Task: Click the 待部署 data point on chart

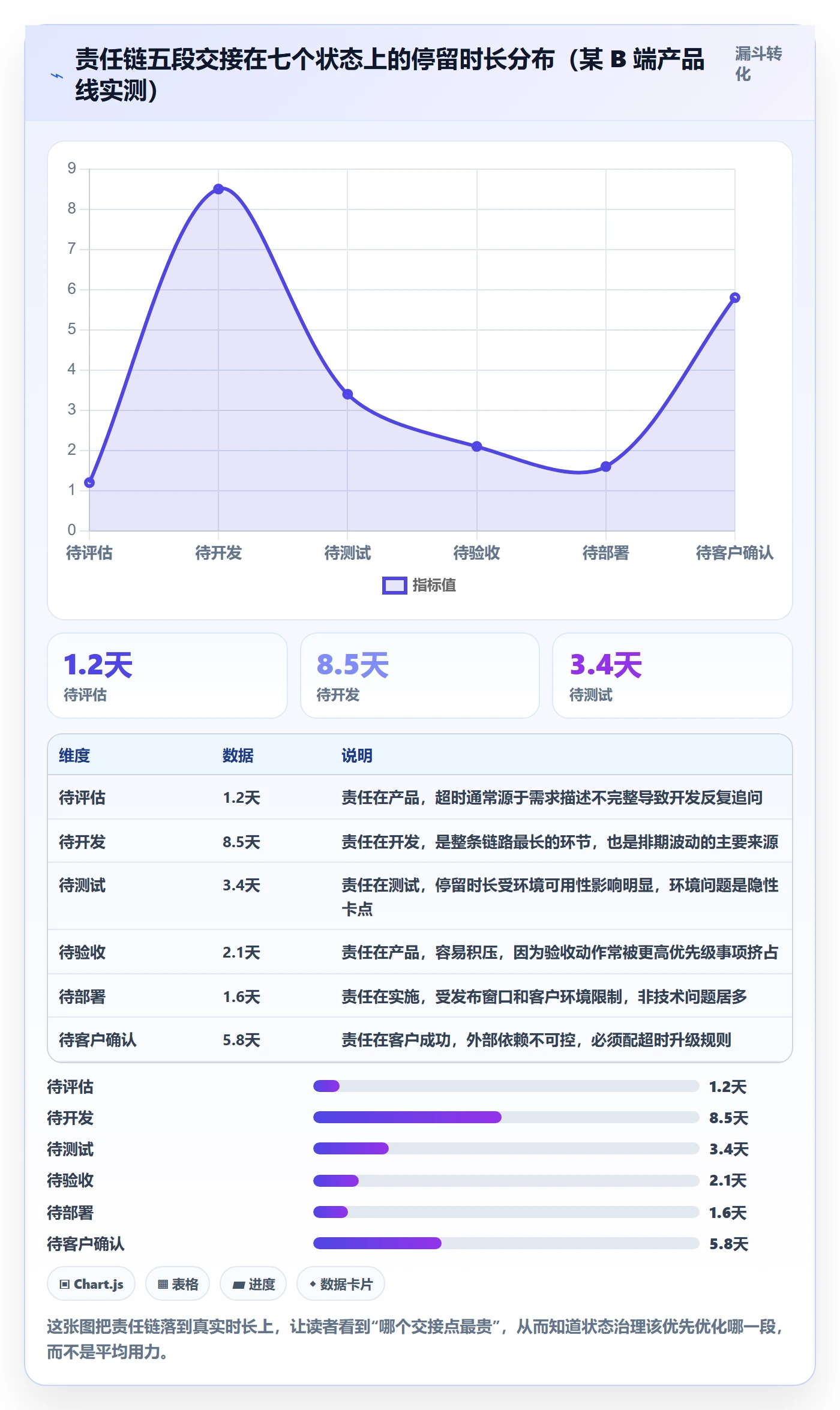Action: point(606,466)
